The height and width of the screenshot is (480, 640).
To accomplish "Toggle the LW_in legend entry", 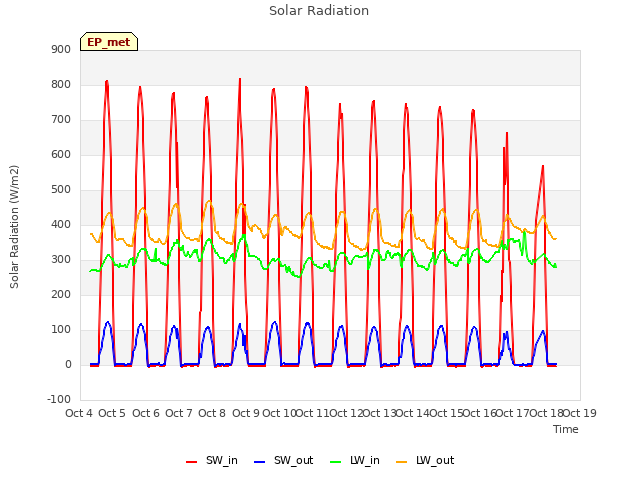I will tap(354, 460).
